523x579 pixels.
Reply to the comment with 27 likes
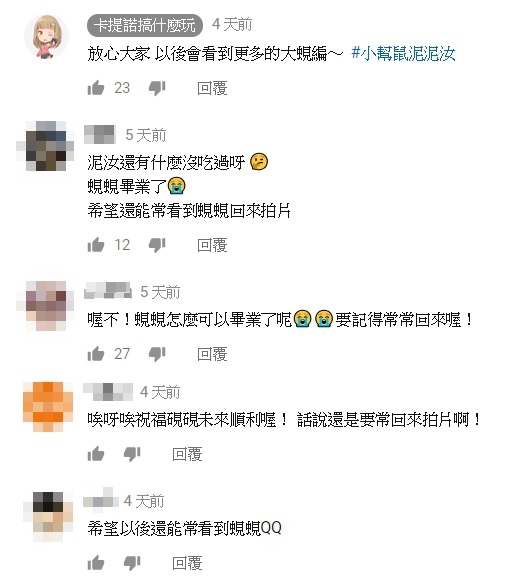(x=212, y=354)
